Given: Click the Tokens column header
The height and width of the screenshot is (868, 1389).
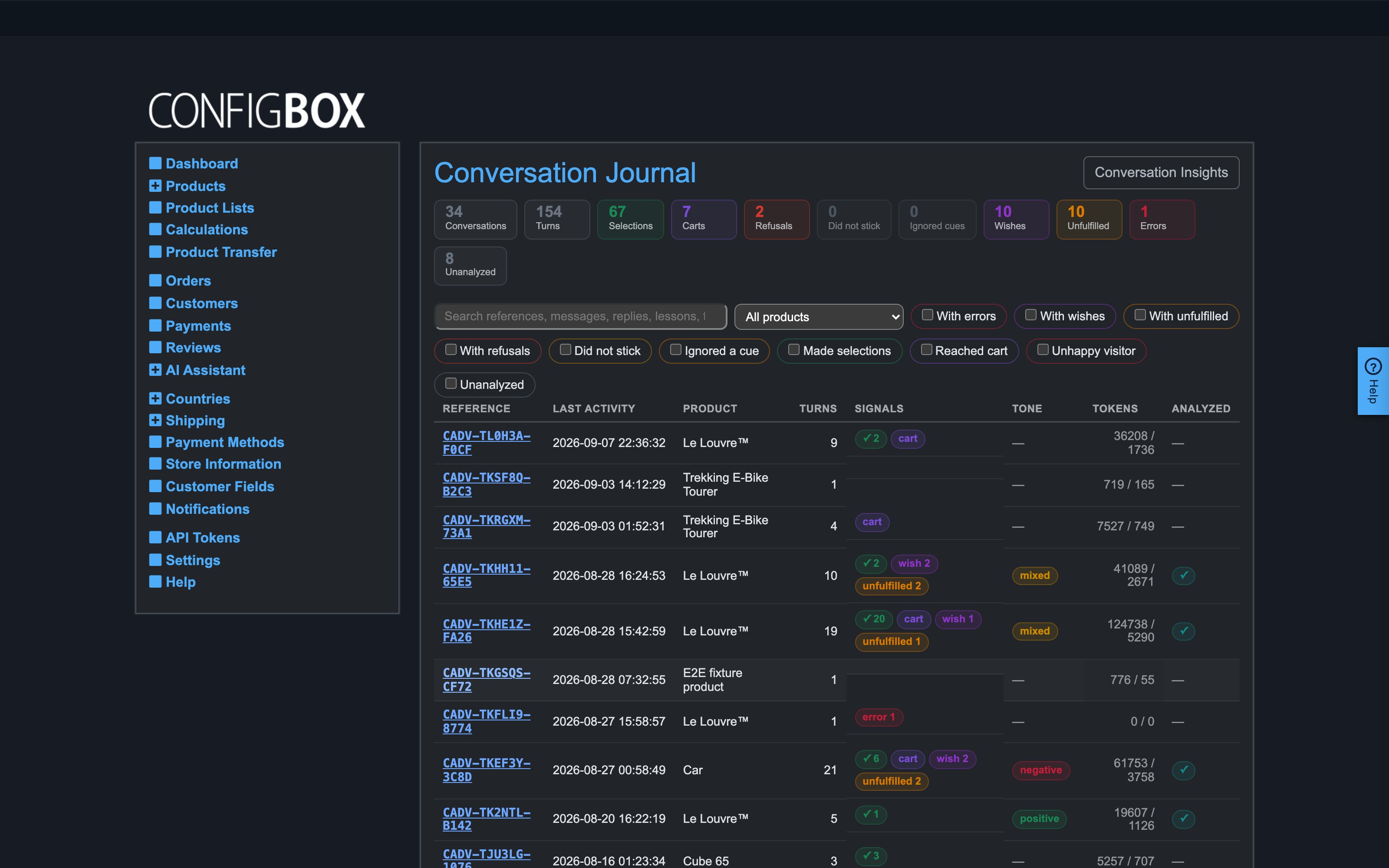Looking at the screenshot, I should point(1115,409).
